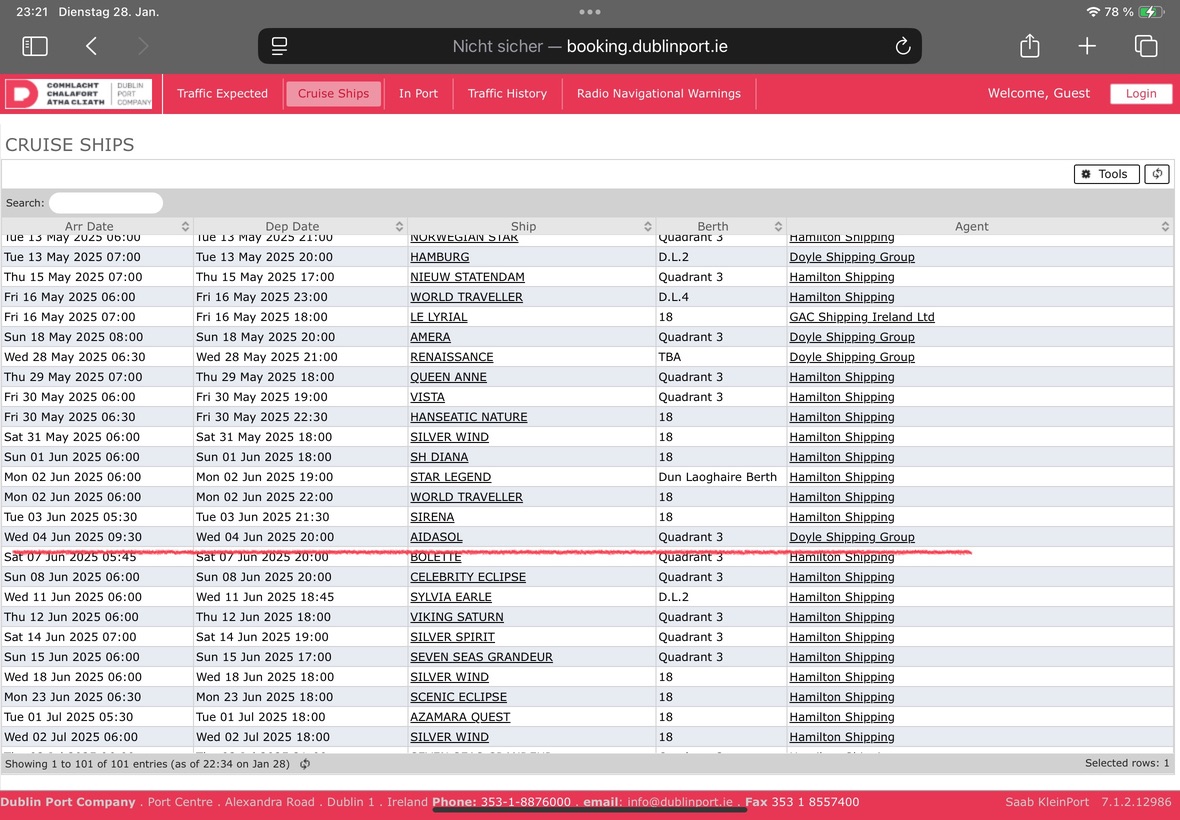Screen dimensions: 1180x820
Task: Open the AIDASOL ship link
Action: pyautogui.click(x=436, y=537)
